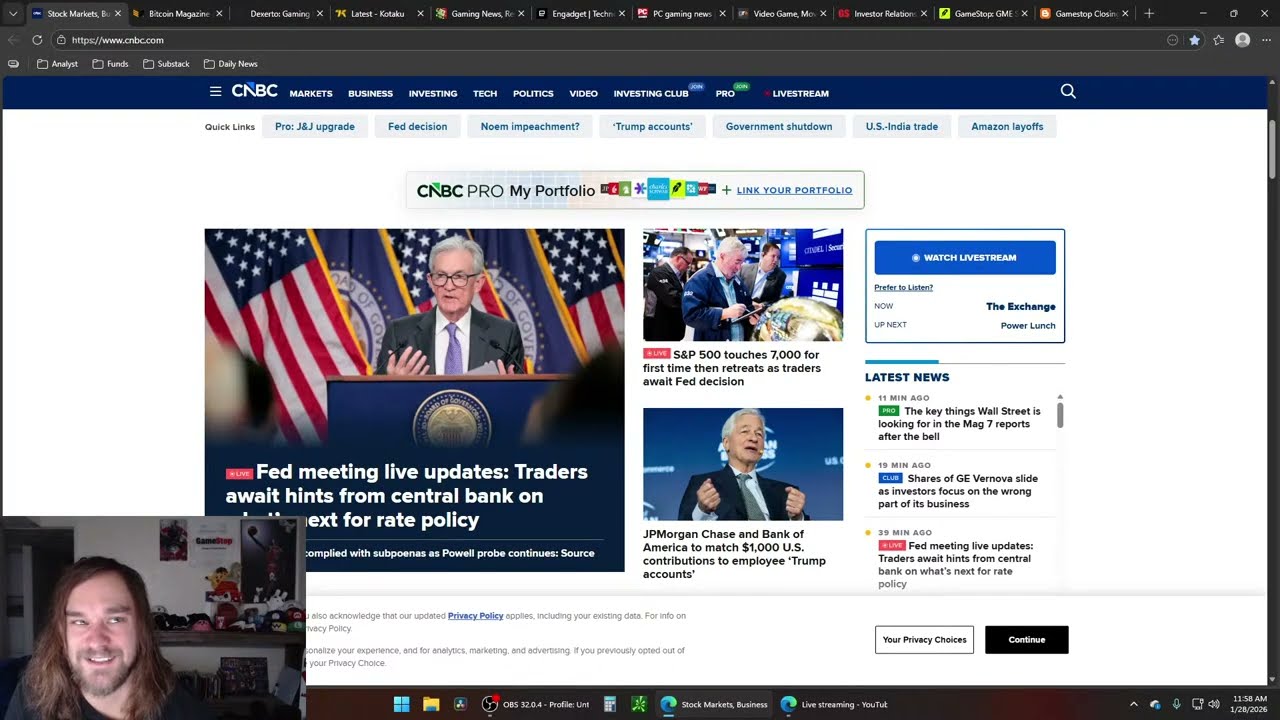Click the microphone icon in system tray
This screenshot has width=1280, height=720.
point(1176,704)
